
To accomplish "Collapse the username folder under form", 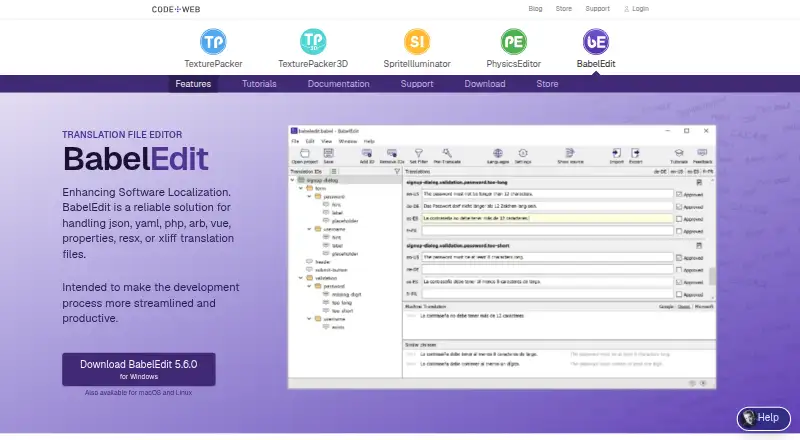I will (309, 229).
